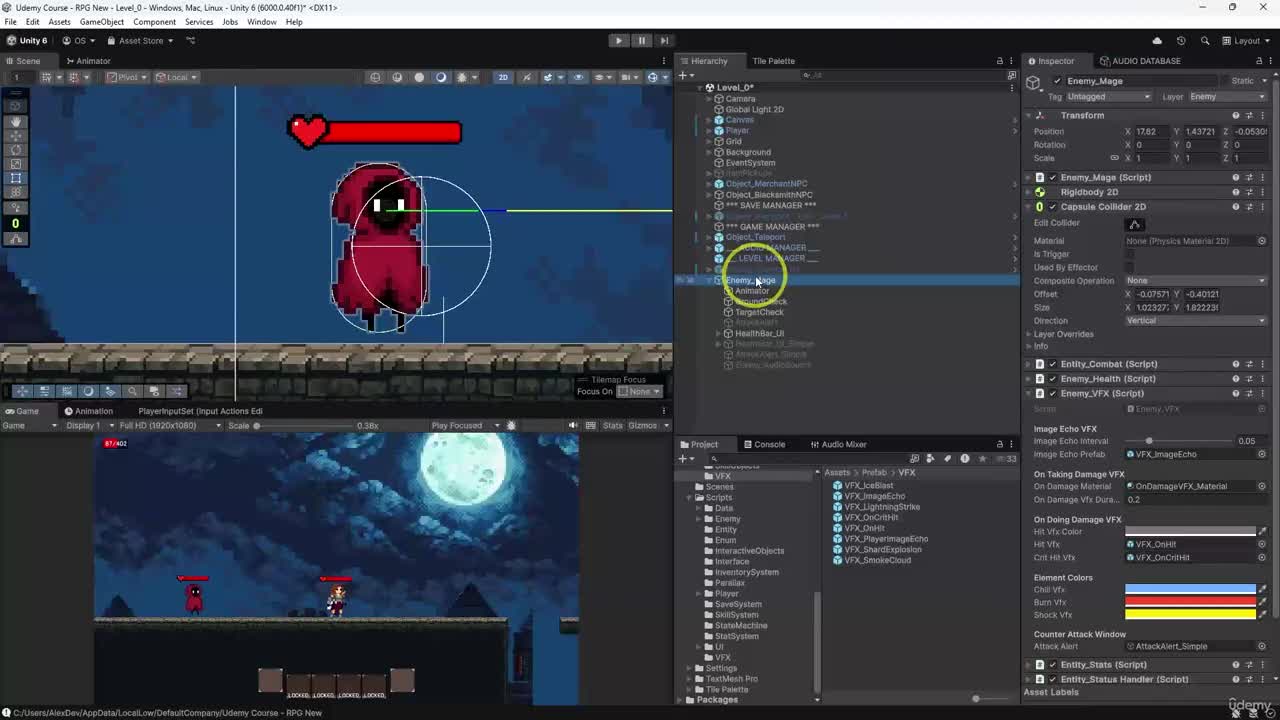The image size is (1280, 720).
Task: Pick Physics Material 2D object selector
Action: (x=1262, y=241)
